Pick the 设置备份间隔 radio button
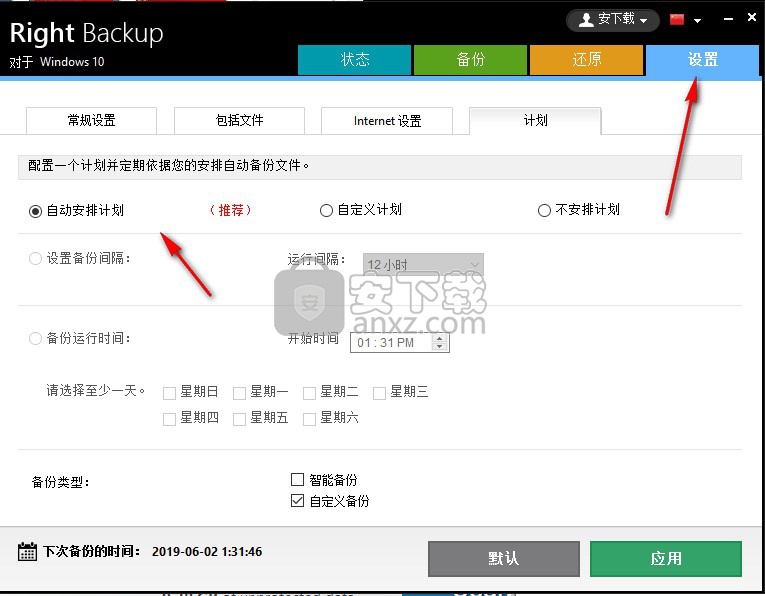 [x=35, y=258]
